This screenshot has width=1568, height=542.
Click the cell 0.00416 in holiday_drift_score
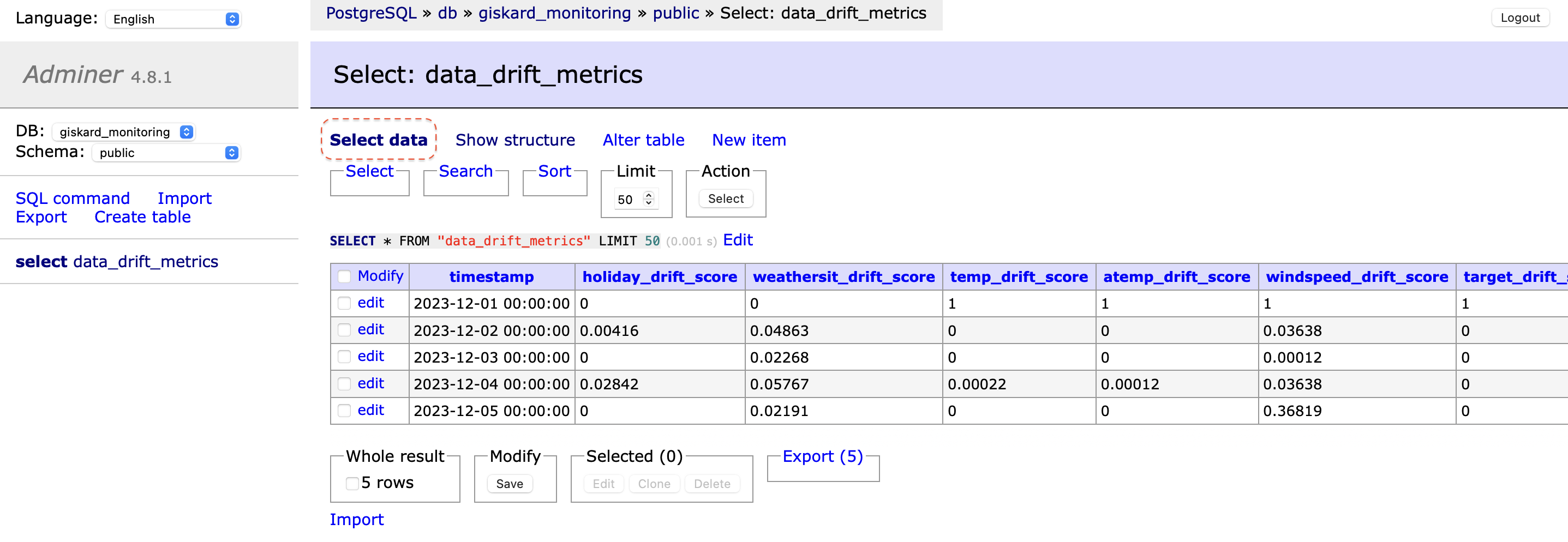(x=660, y=330)
